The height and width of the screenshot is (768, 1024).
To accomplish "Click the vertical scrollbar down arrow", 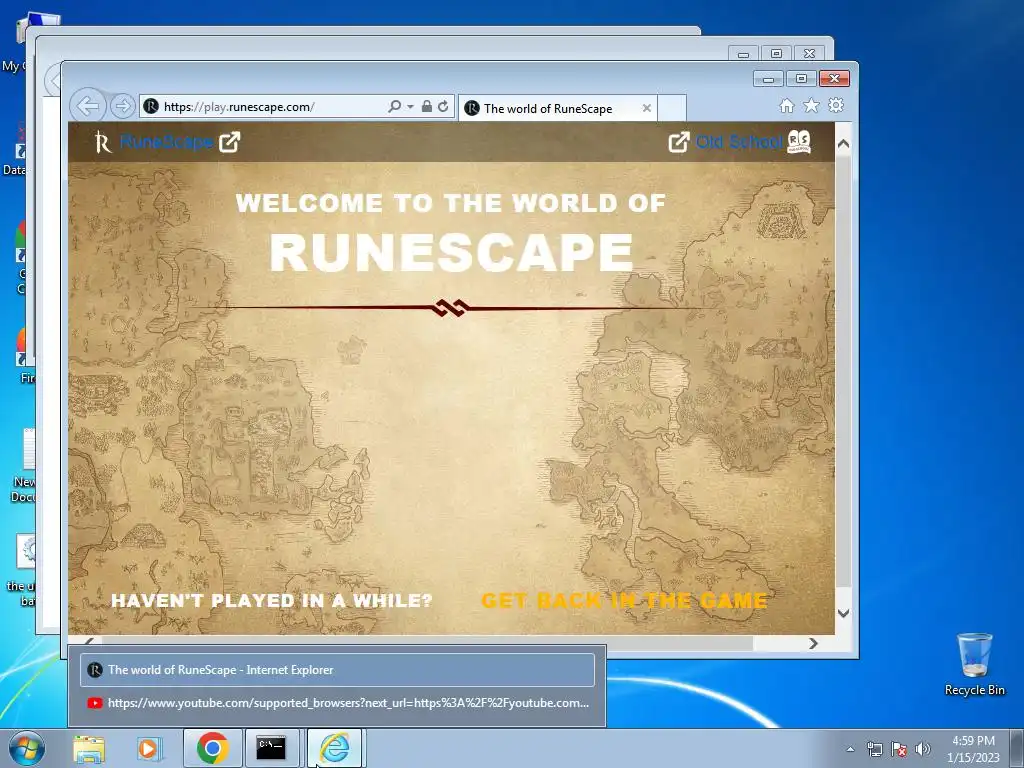I will pos(843,613).
